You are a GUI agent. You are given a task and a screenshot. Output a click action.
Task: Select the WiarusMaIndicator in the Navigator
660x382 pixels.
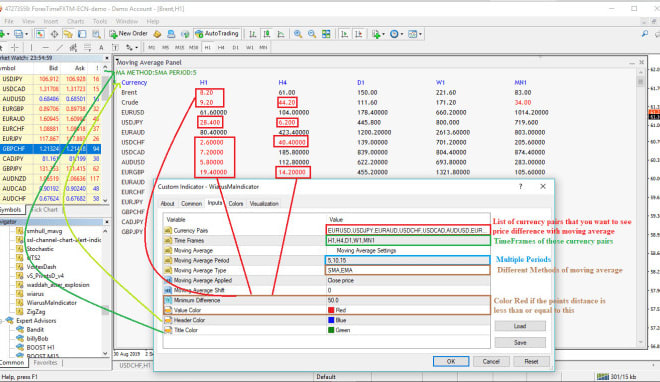pos(51,302)
